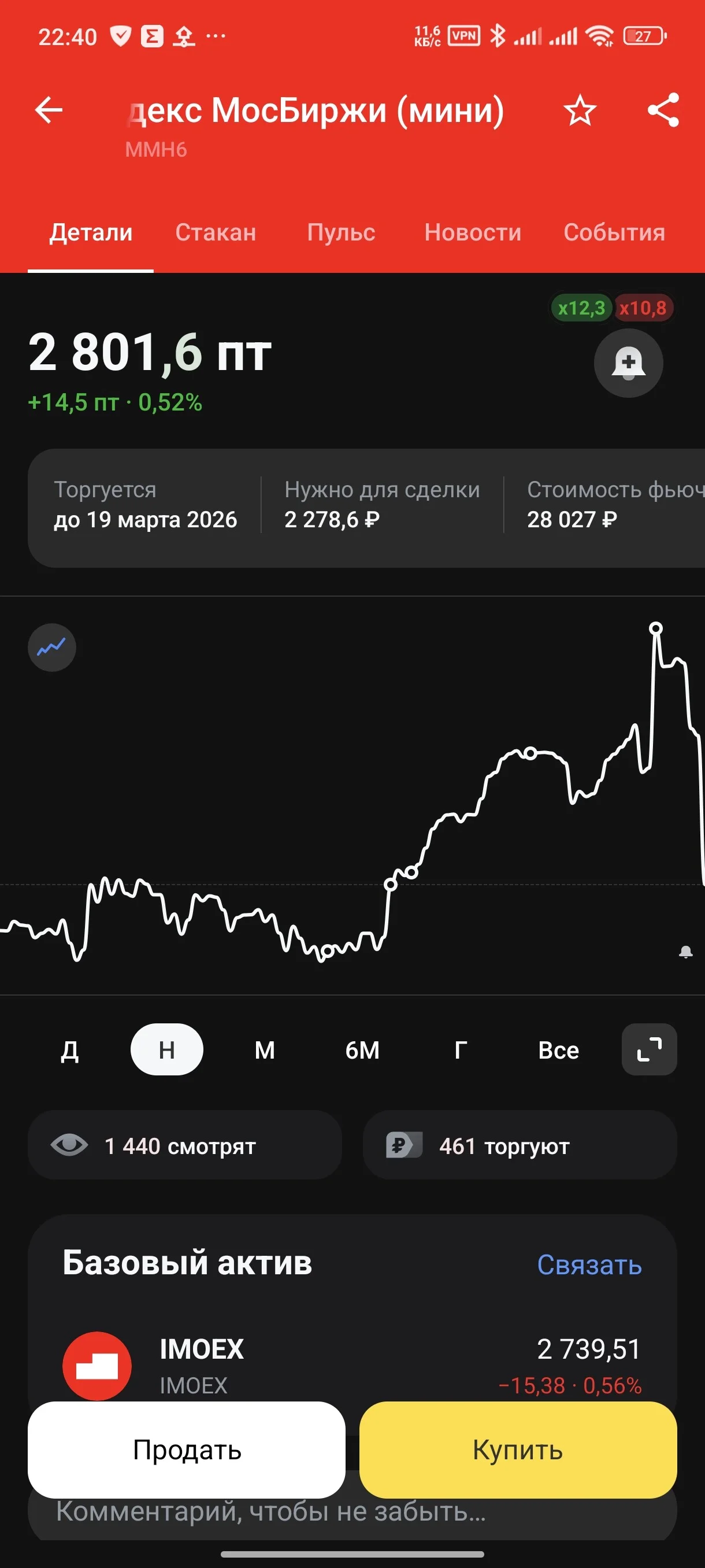The height and width of the screenshot is (1568, 705).
Task: Select the М month chart period
Action: (265, 1050)
